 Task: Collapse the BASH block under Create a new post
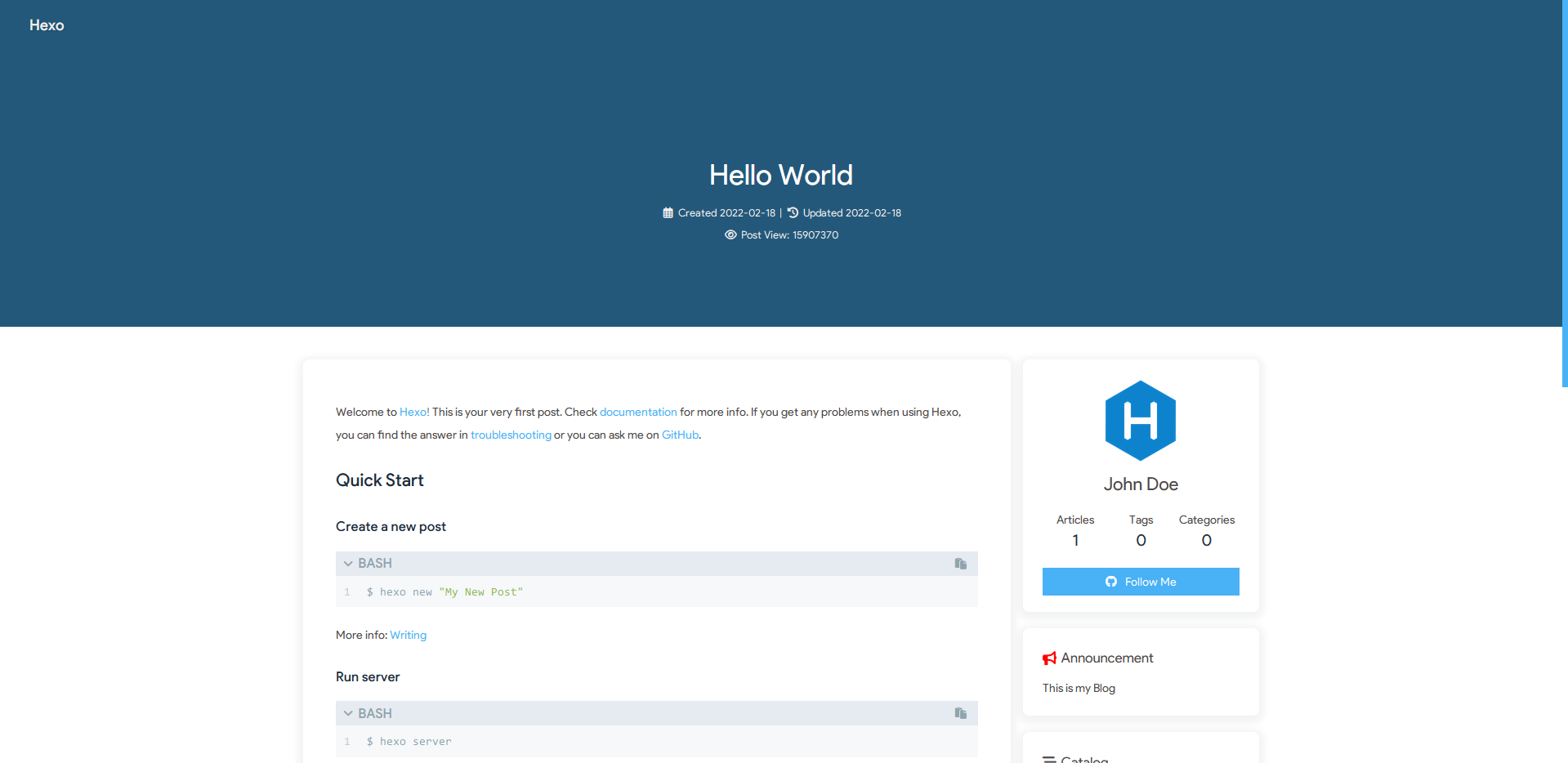coord(348,564)
